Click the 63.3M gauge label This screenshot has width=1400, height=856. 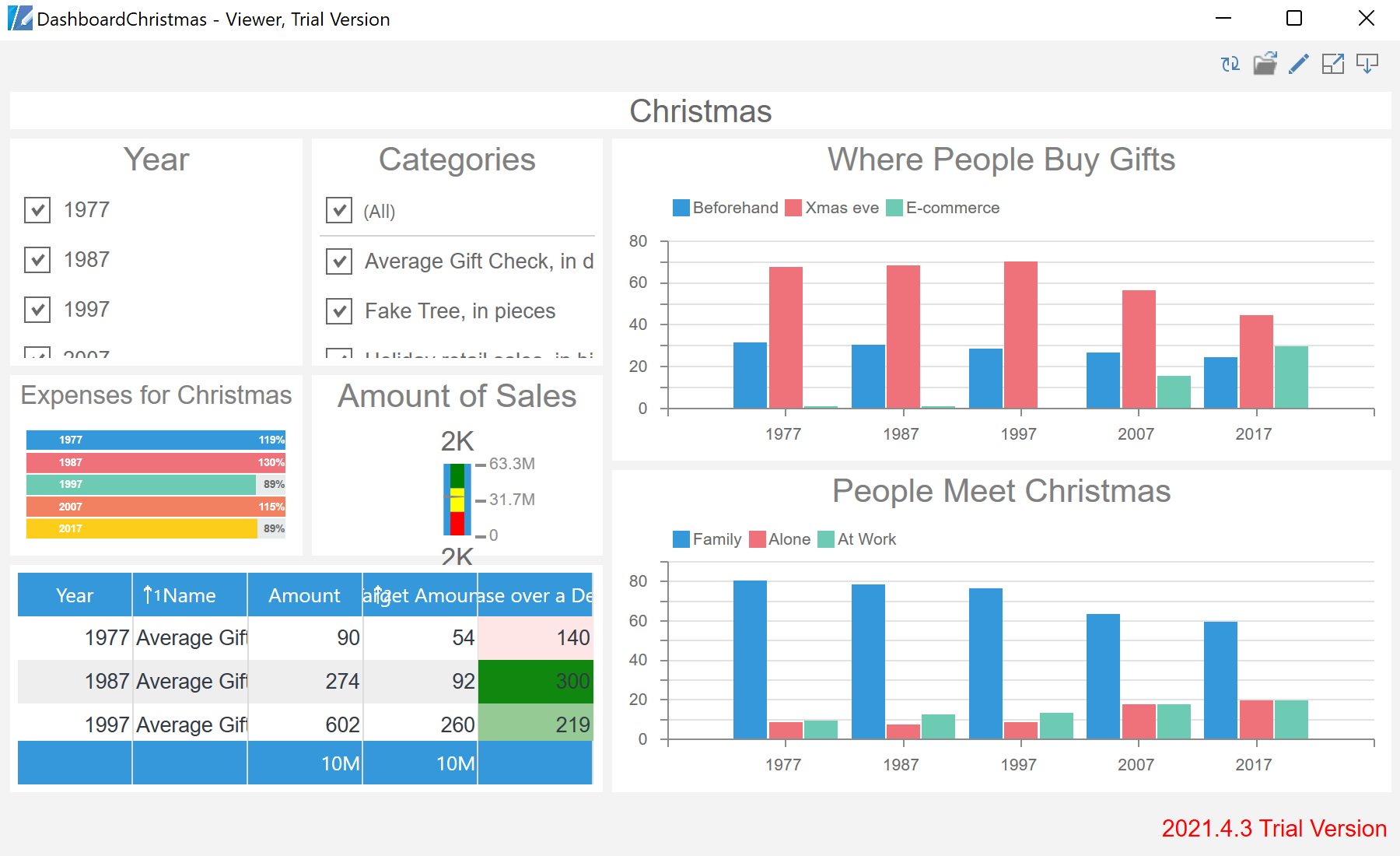tap(512, 464)
